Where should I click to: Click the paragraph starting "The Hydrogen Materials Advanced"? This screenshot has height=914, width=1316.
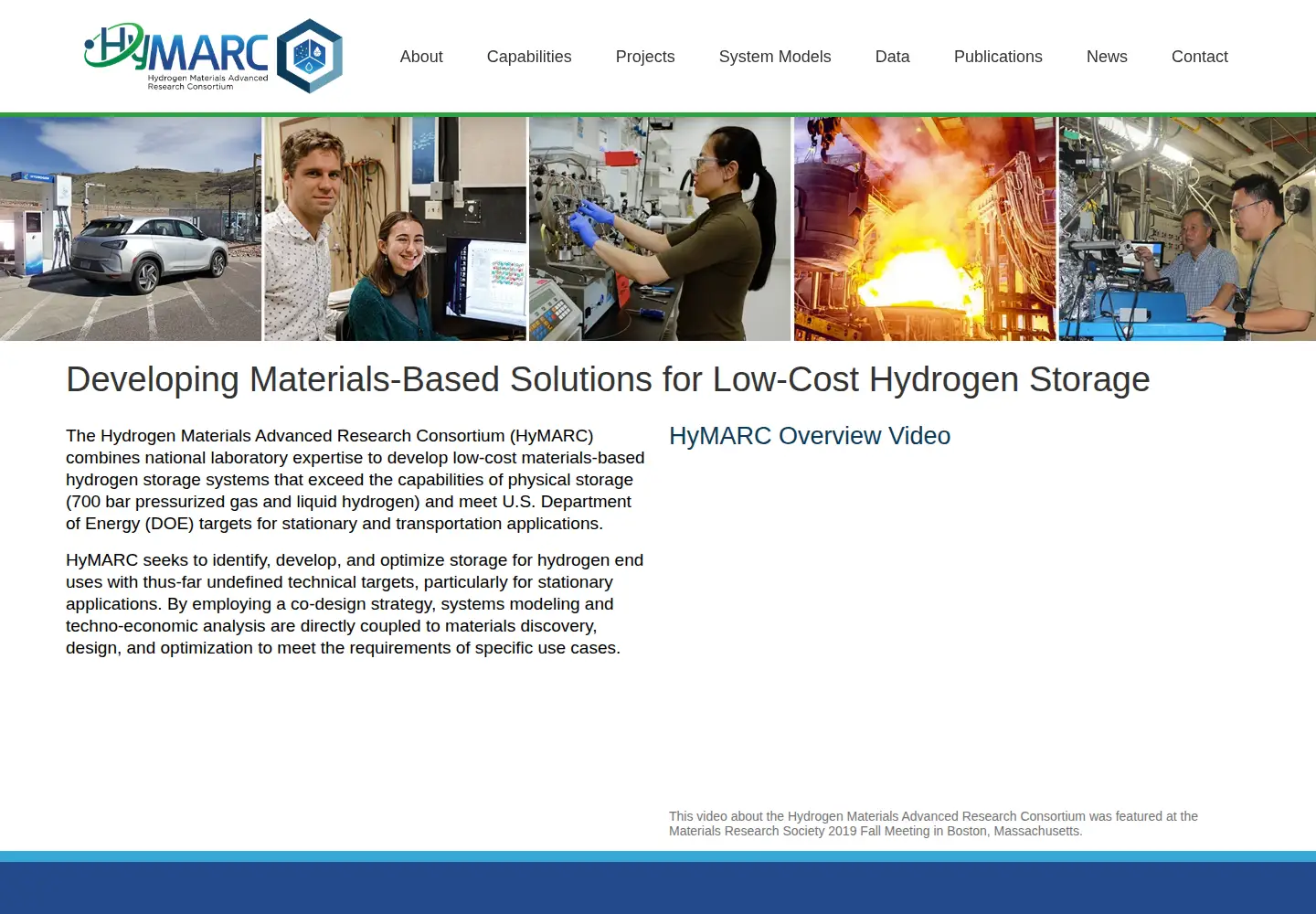[356, 480]
